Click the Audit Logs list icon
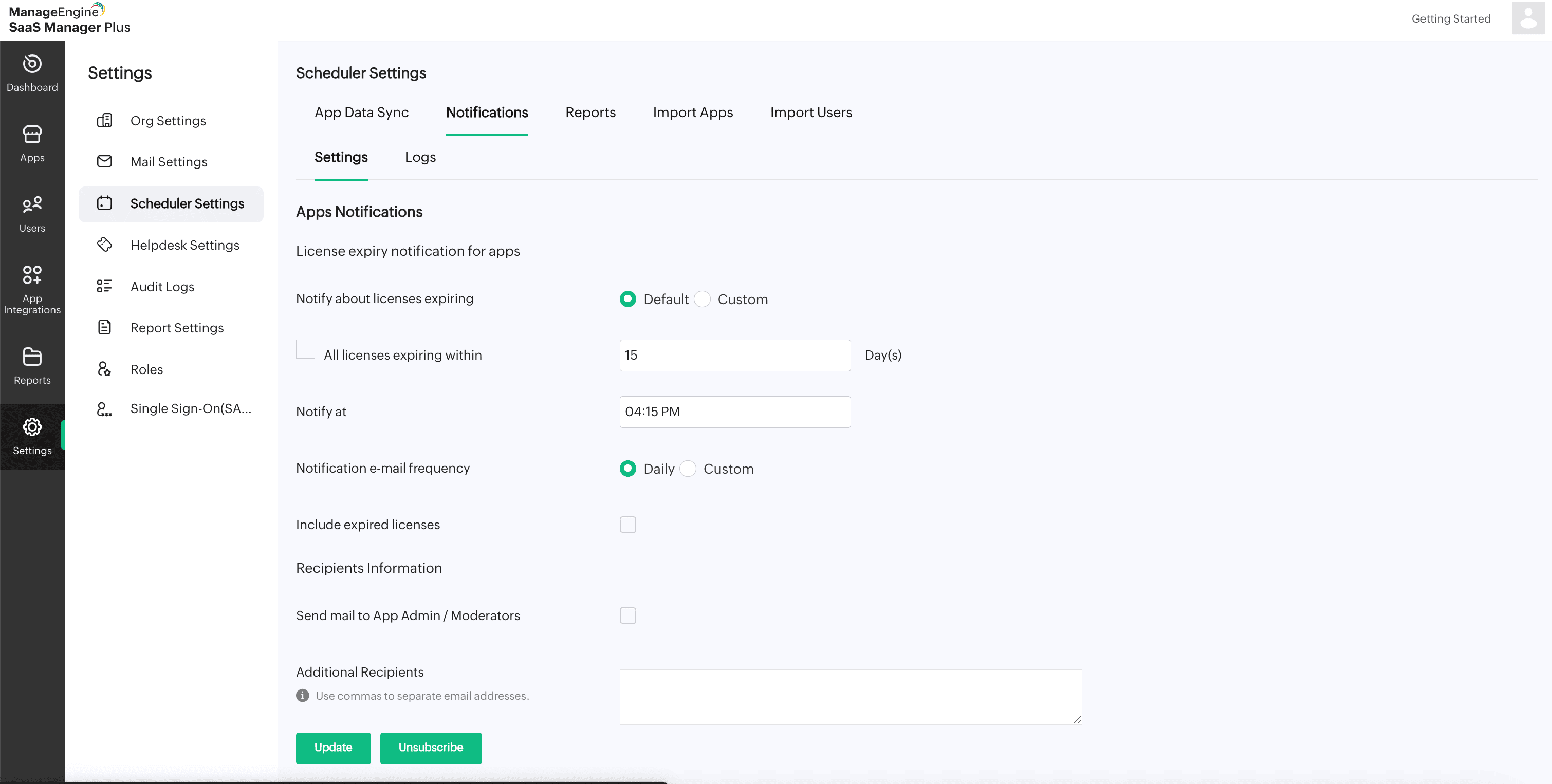The height and width of the screenshot is (784, 1552). [x=104, y=286]
